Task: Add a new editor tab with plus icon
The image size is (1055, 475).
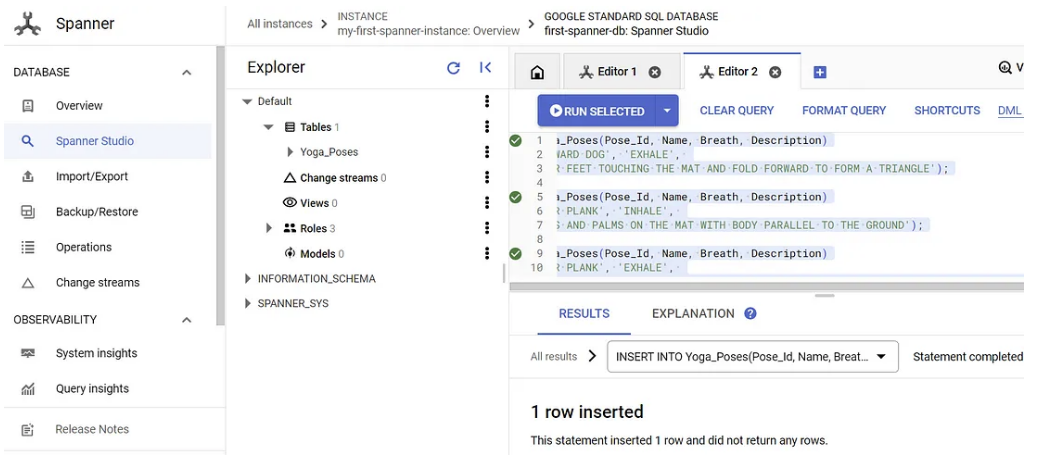Action: 820,72
